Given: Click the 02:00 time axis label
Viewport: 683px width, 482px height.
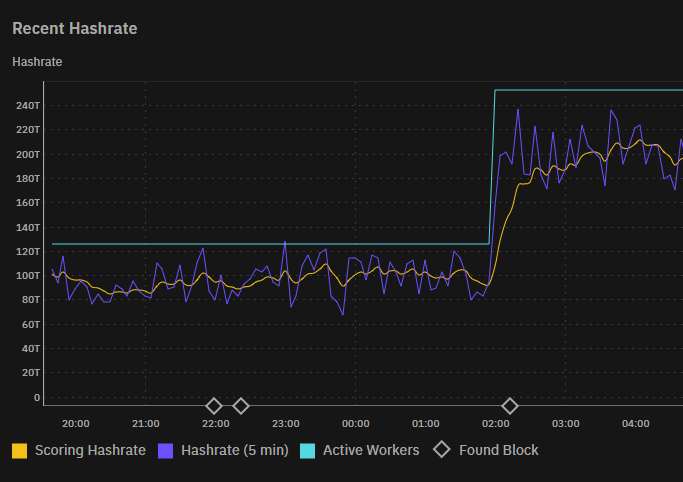Looking at the screenshot, I should pyautogui.click(x=495, y=423).
